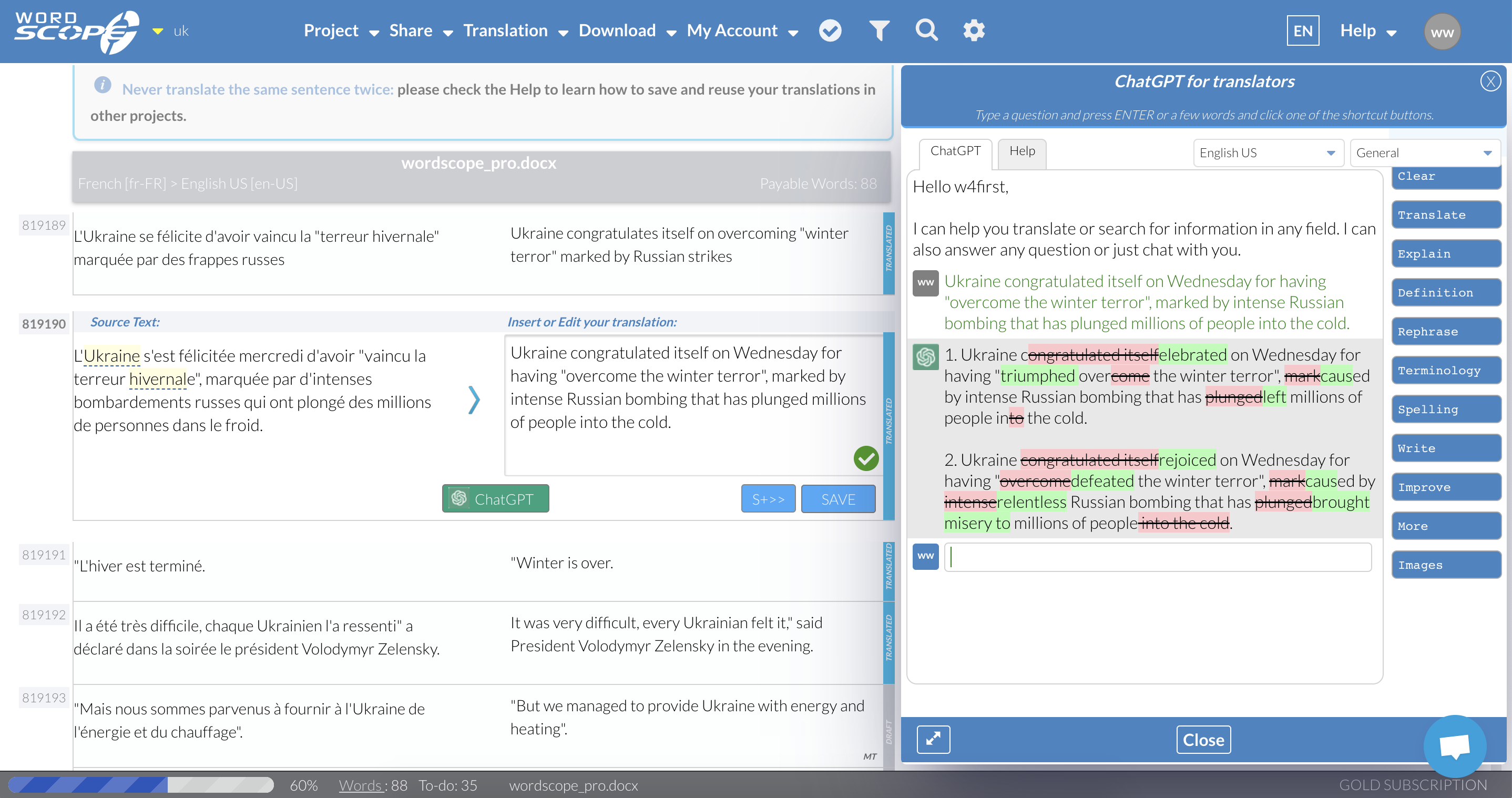Click the green ChatGPT button under the segment

(x=495, y=499)
